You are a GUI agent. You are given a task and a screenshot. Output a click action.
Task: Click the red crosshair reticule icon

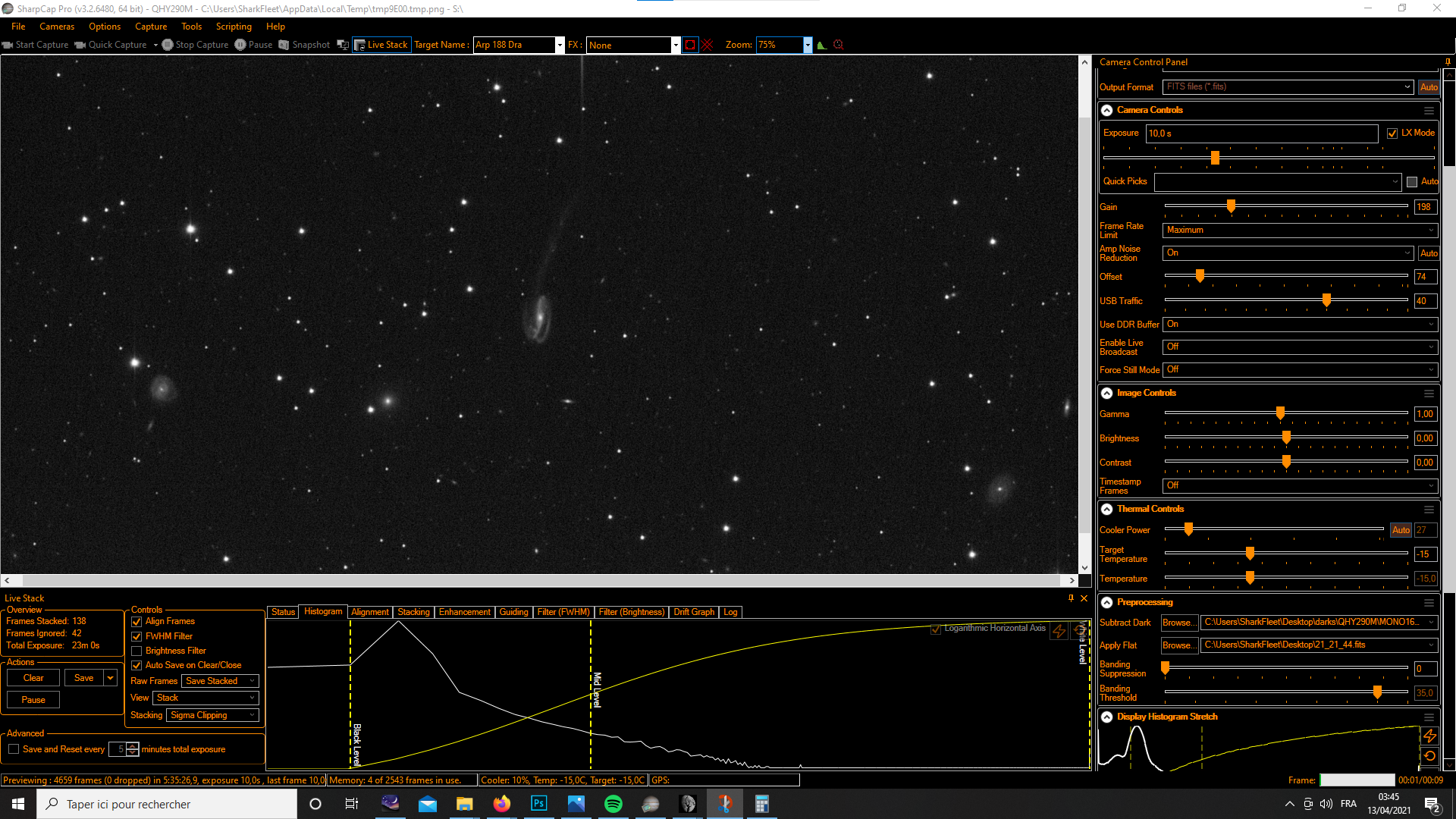(708, 45)
